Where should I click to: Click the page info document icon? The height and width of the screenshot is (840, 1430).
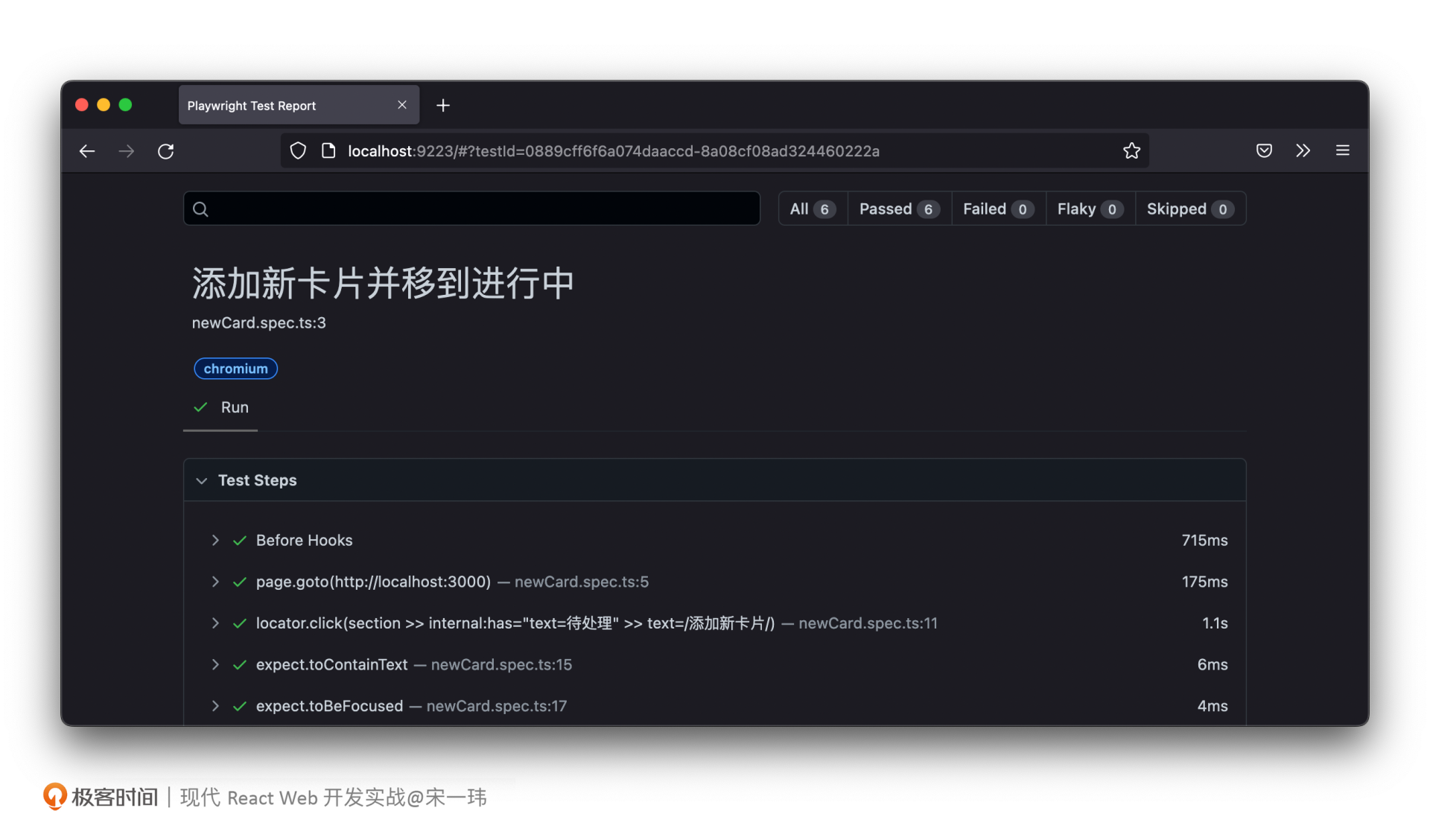(328, 151)
